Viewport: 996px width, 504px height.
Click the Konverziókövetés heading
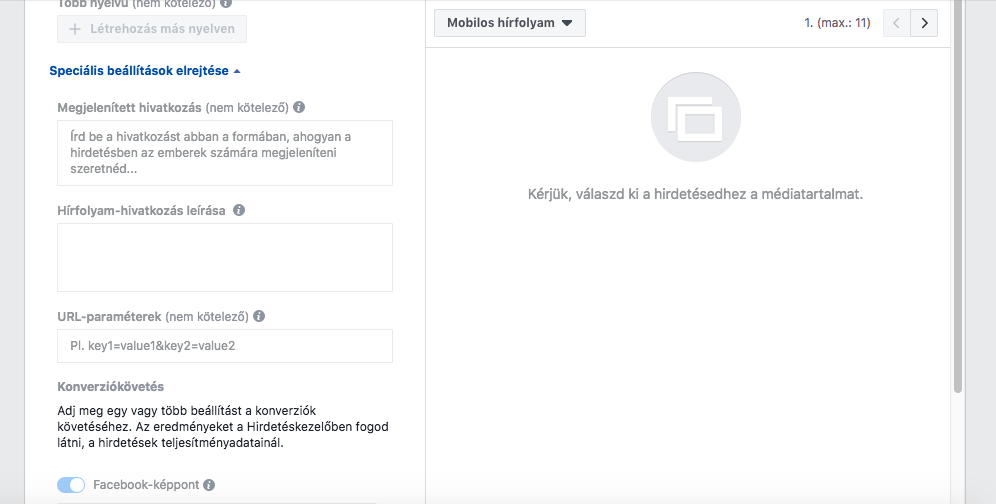[111, 386]
